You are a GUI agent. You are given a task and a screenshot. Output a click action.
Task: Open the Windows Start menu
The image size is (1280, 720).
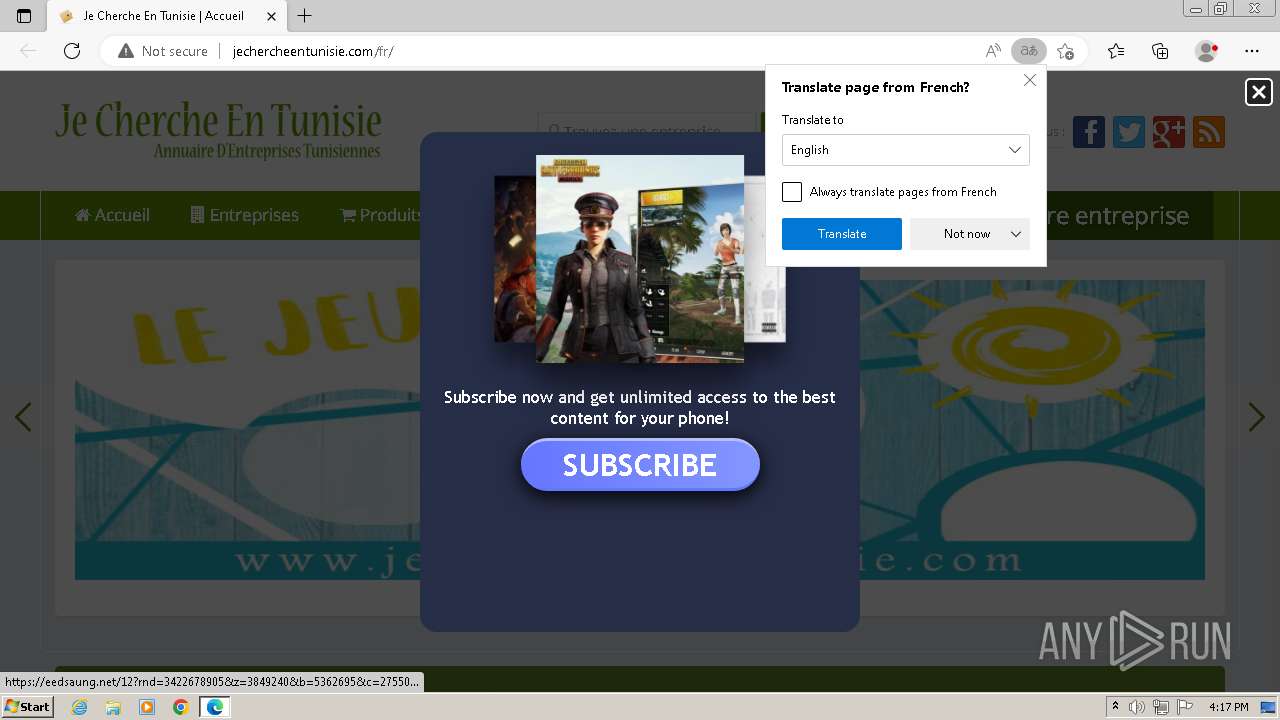(x=28, y=707)
